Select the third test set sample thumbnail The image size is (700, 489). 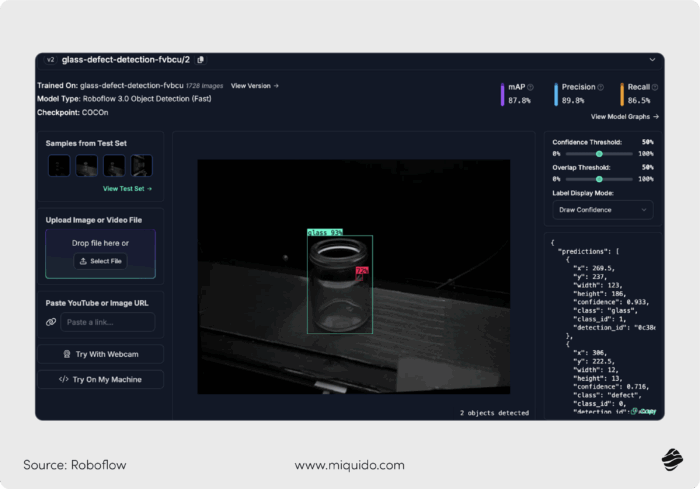[114, 165]
